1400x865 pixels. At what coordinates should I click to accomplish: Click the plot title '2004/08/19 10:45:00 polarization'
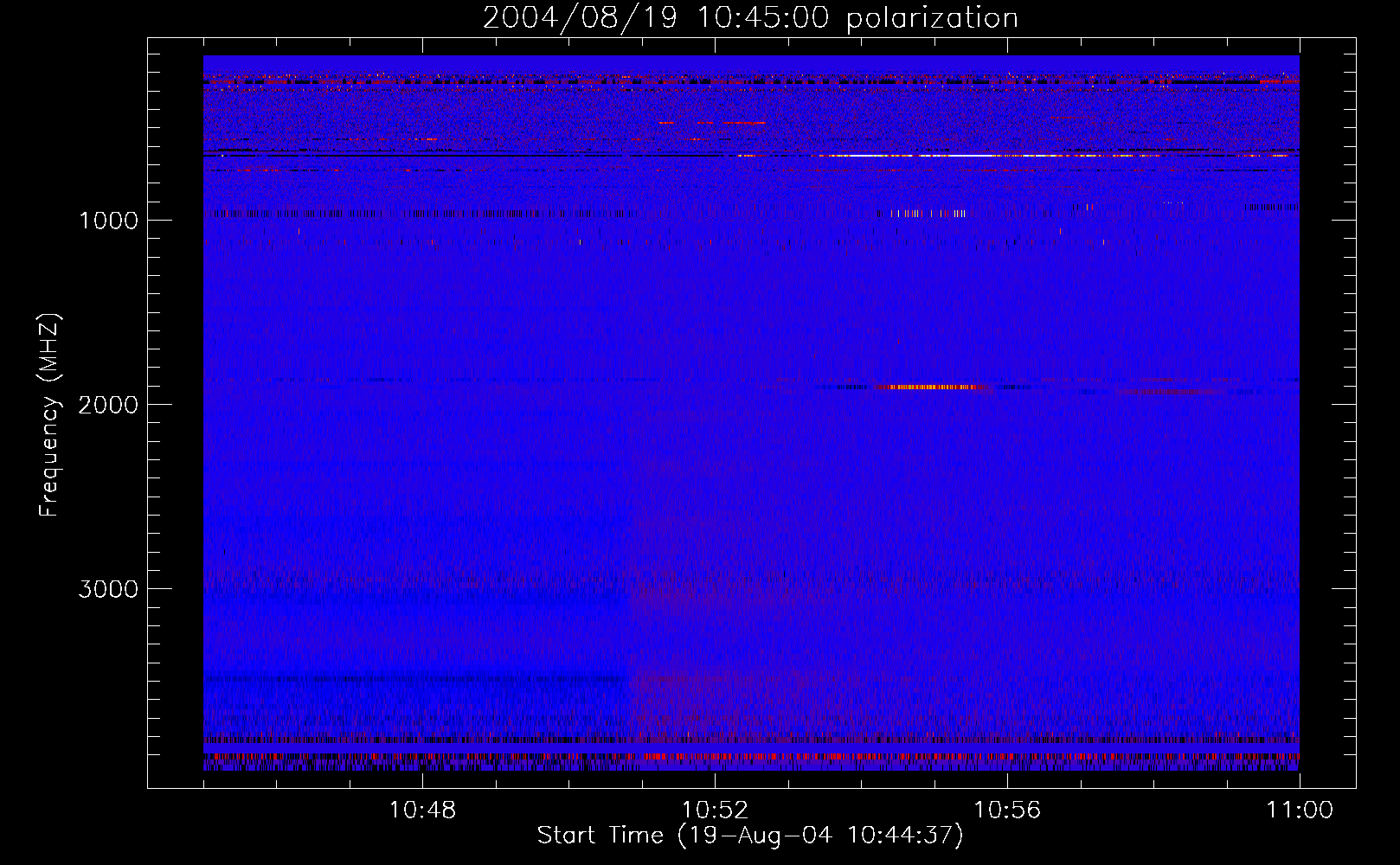pos(750,17)
